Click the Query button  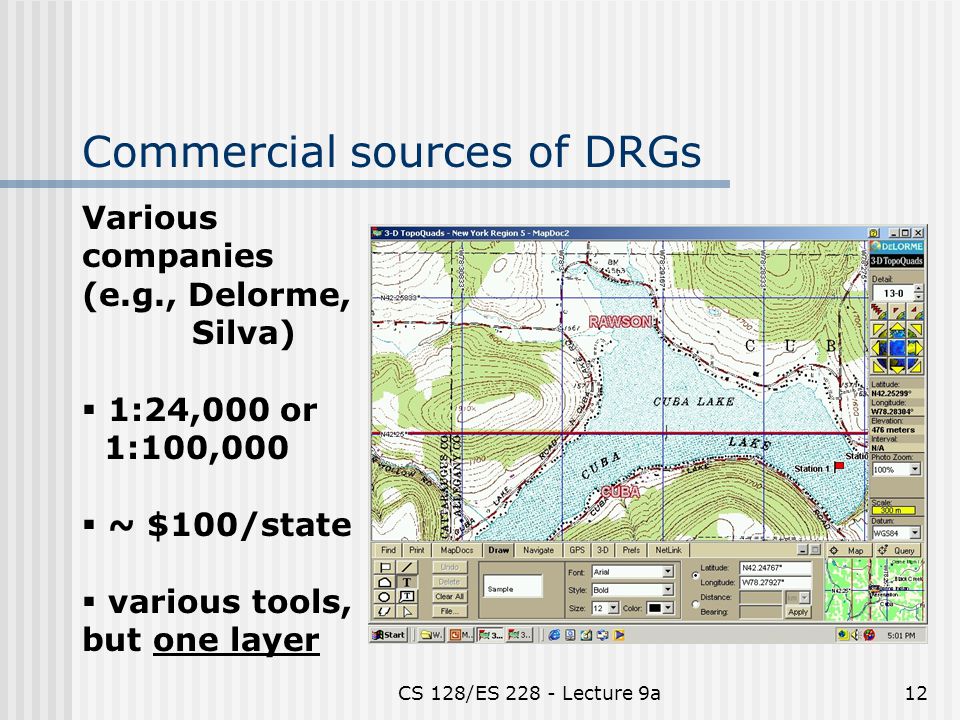[897, 551]
